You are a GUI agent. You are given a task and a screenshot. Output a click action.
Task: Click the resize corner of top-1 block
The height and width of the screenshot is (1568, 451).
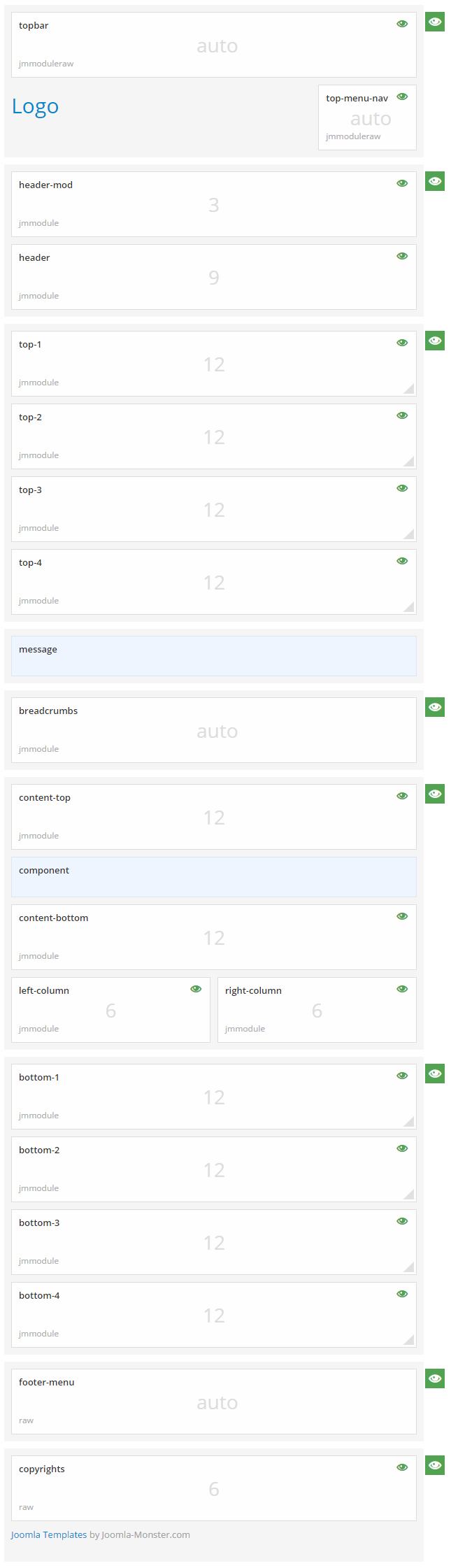tap(410, 389)
